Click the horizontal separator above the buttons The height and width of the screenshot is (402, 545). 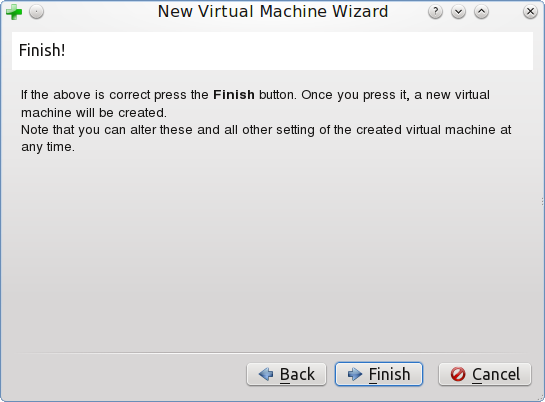(x=272, y=353)
